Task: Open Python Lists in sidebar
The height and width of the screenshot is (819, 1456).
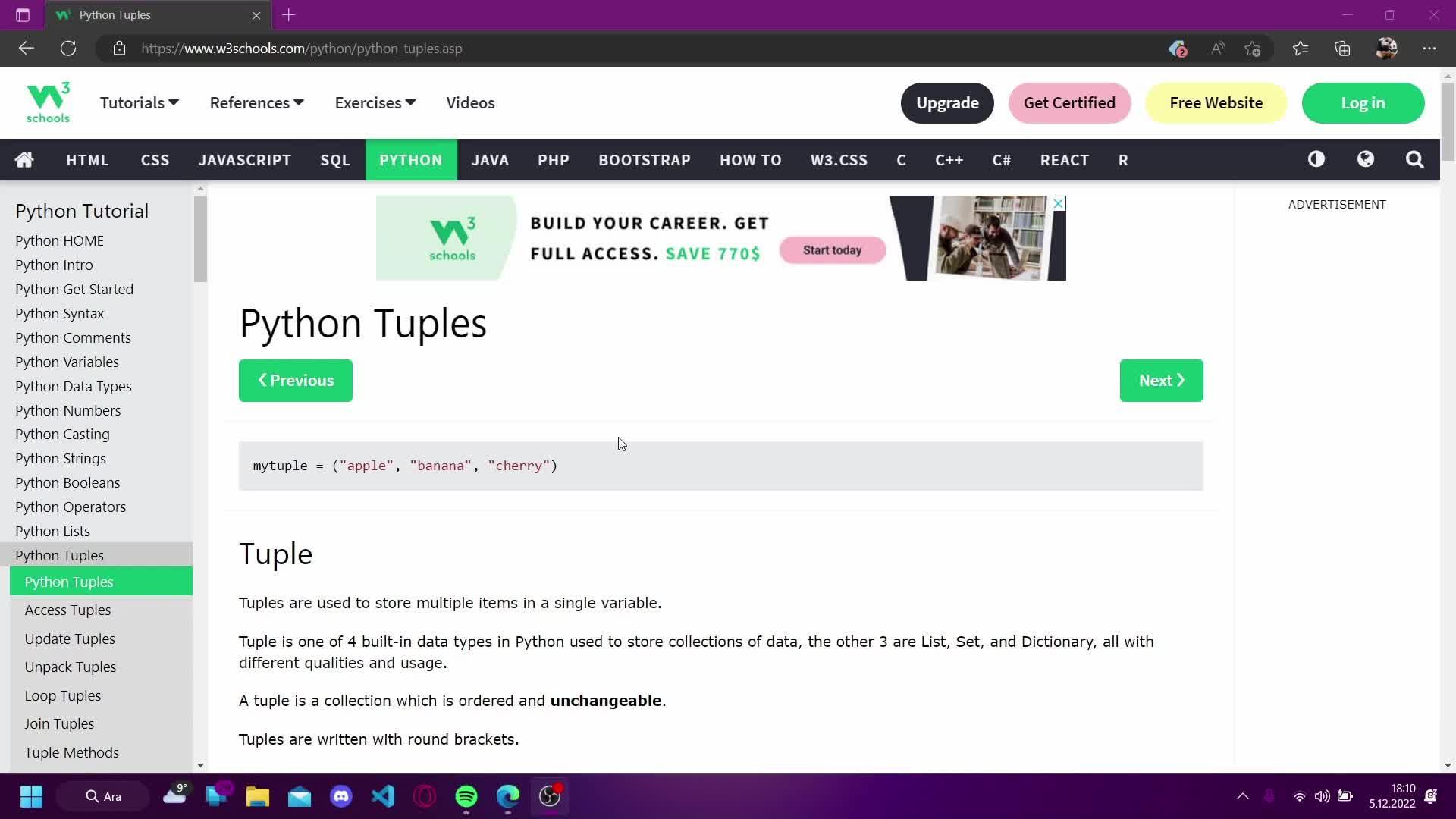Action: point(96,532)
